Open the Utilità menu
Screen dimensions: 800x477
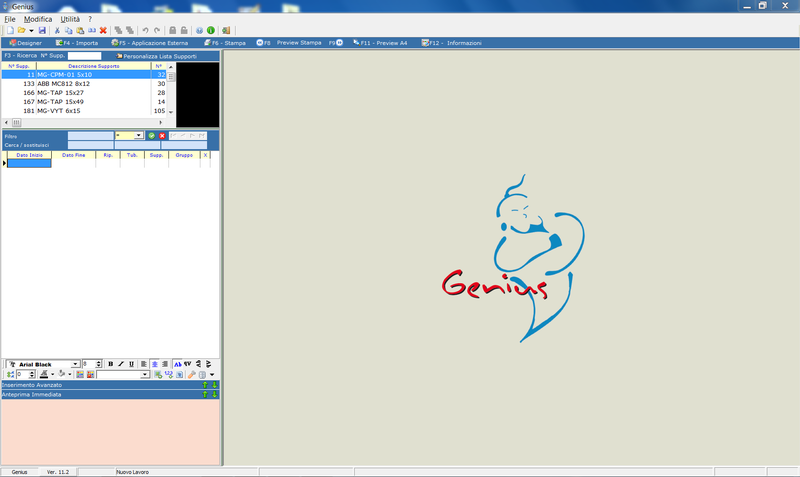click(x=70, y=19)
